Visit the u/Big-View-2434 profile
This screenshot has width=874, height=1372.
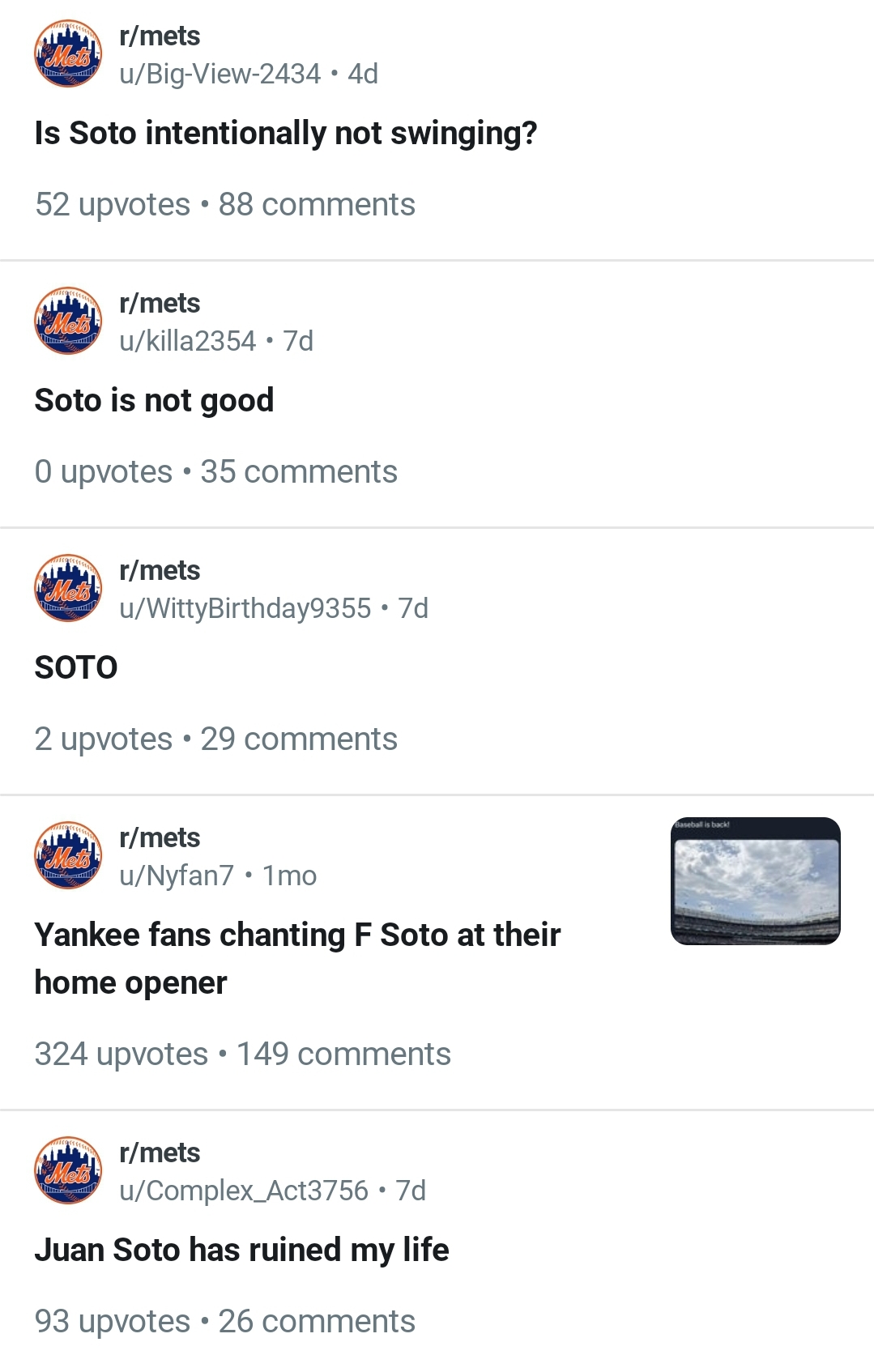point(220,75)
